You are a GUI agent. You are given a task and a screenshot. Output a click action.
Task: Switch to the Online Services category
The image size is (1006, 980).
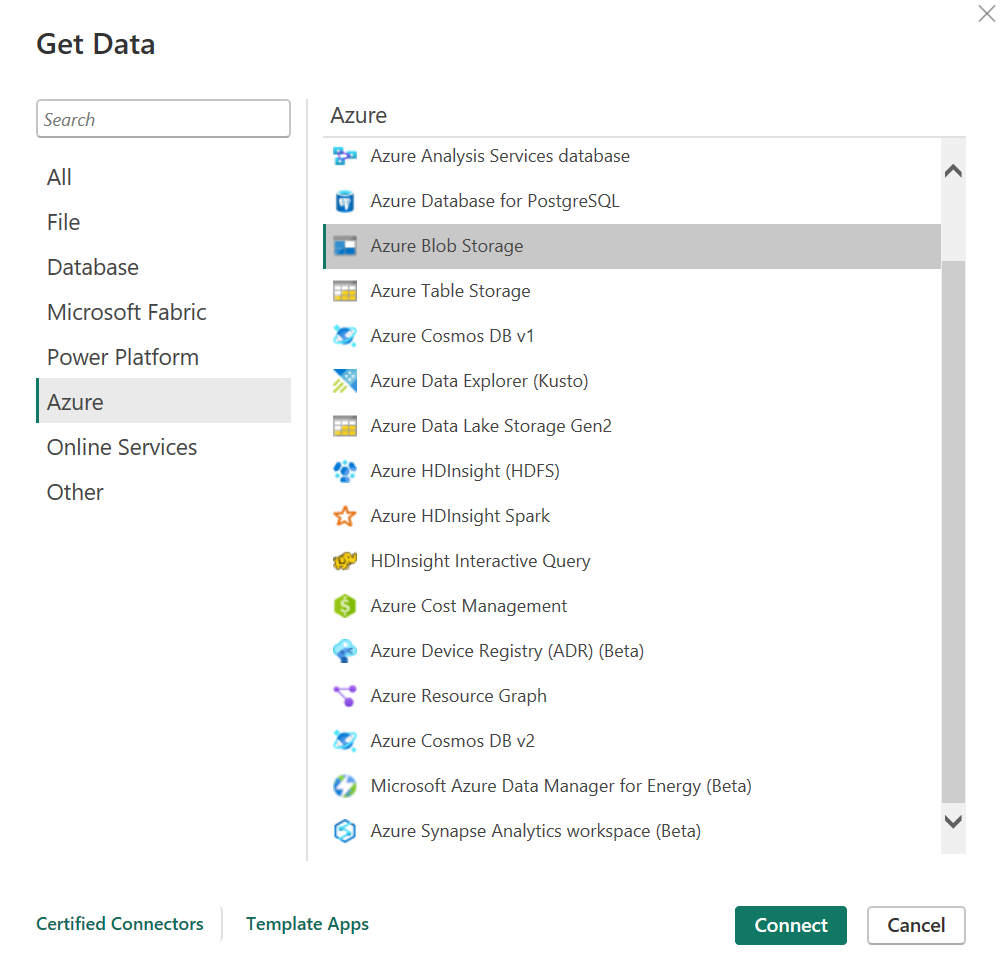pyautogui.click(x=121, y=447)
